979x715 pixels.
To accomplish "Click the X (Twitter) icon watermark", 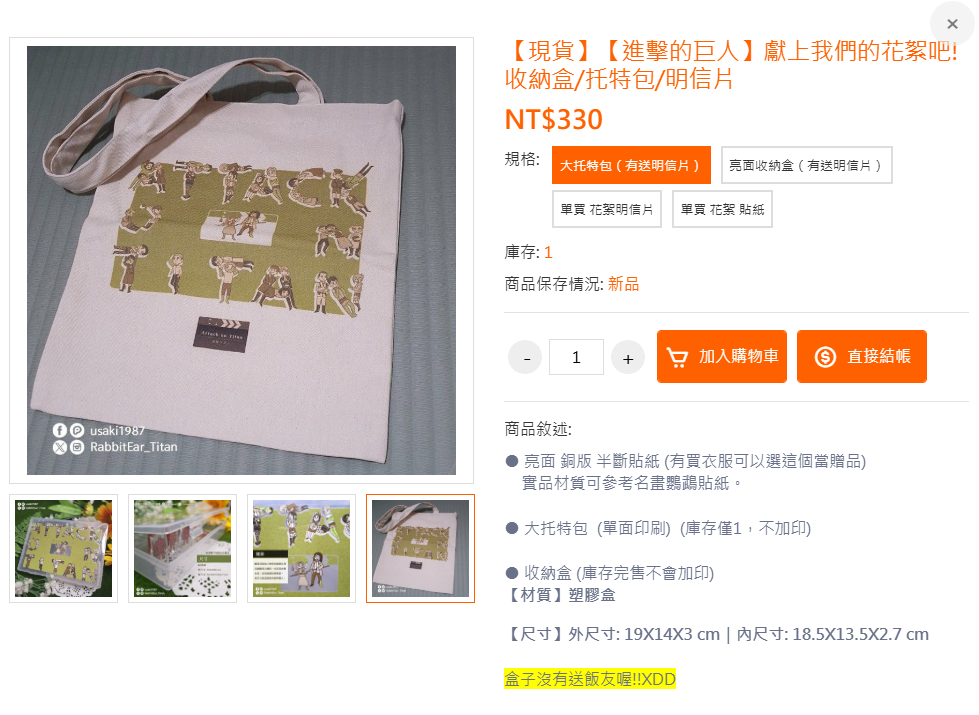I will coord(59,447).
